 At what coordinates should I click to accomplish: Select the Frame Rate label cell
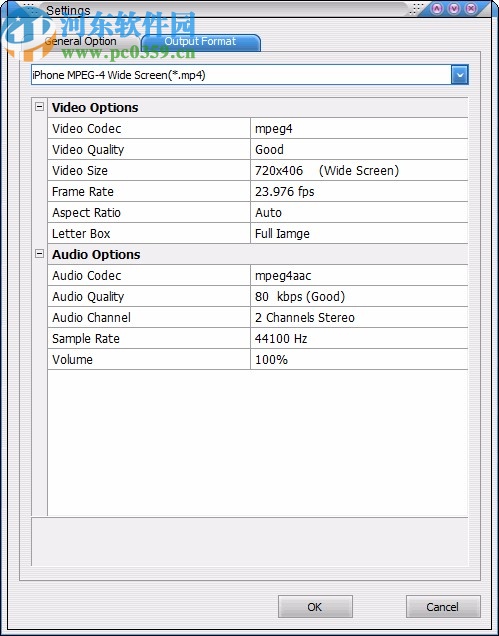tap(149, 192)
